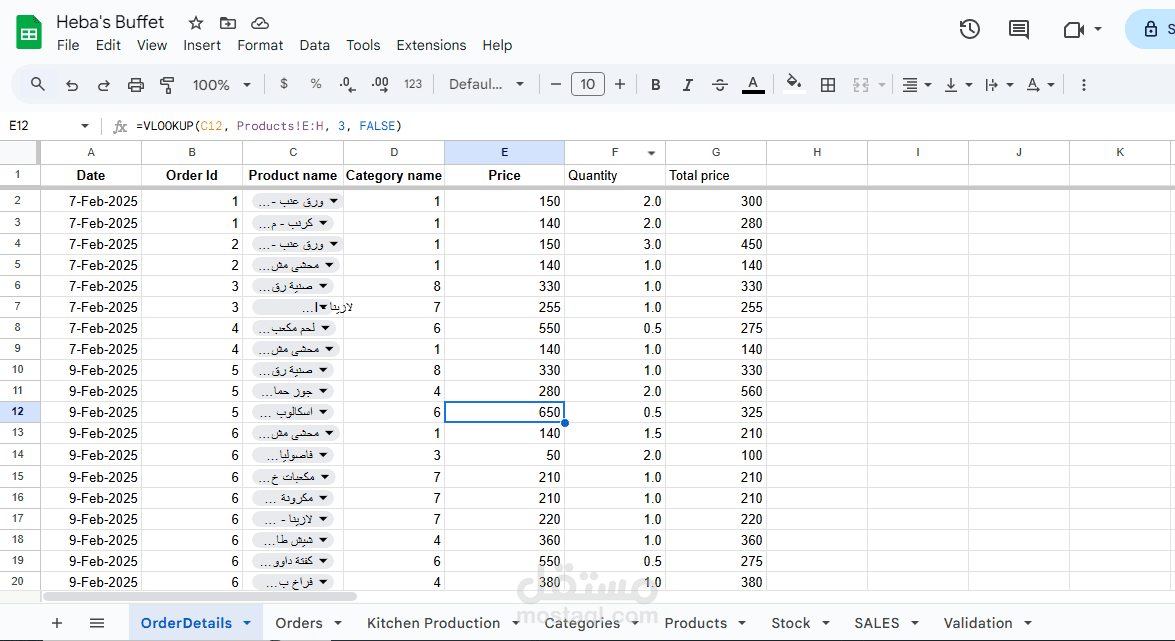Viewport: 1175px width, 641px height.
Task: Check the cloud save status icon
Action: 259,22
